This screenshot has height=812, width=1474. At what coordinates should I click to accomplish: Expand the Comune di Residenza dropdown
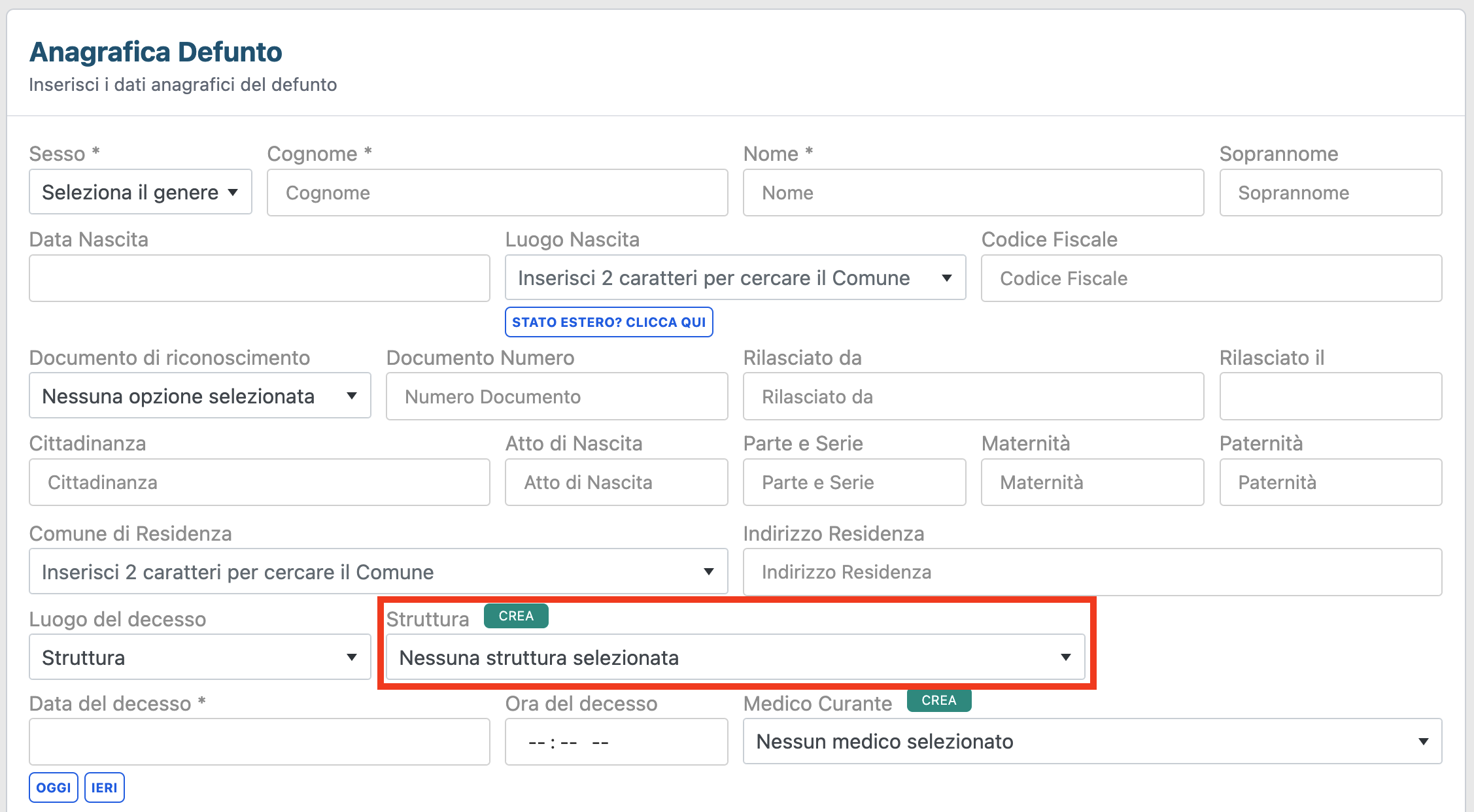(378, 572)
